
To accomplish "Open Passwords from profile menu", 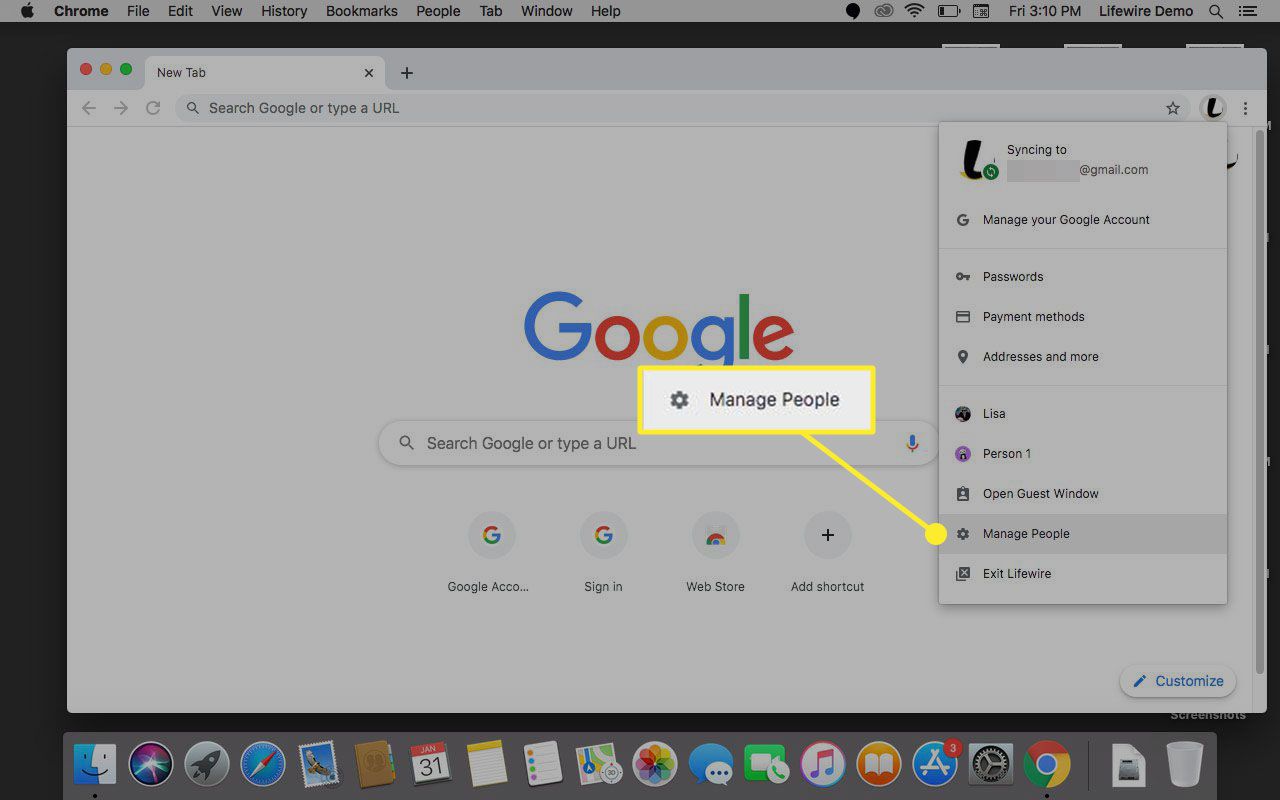I will point(1083,277).
